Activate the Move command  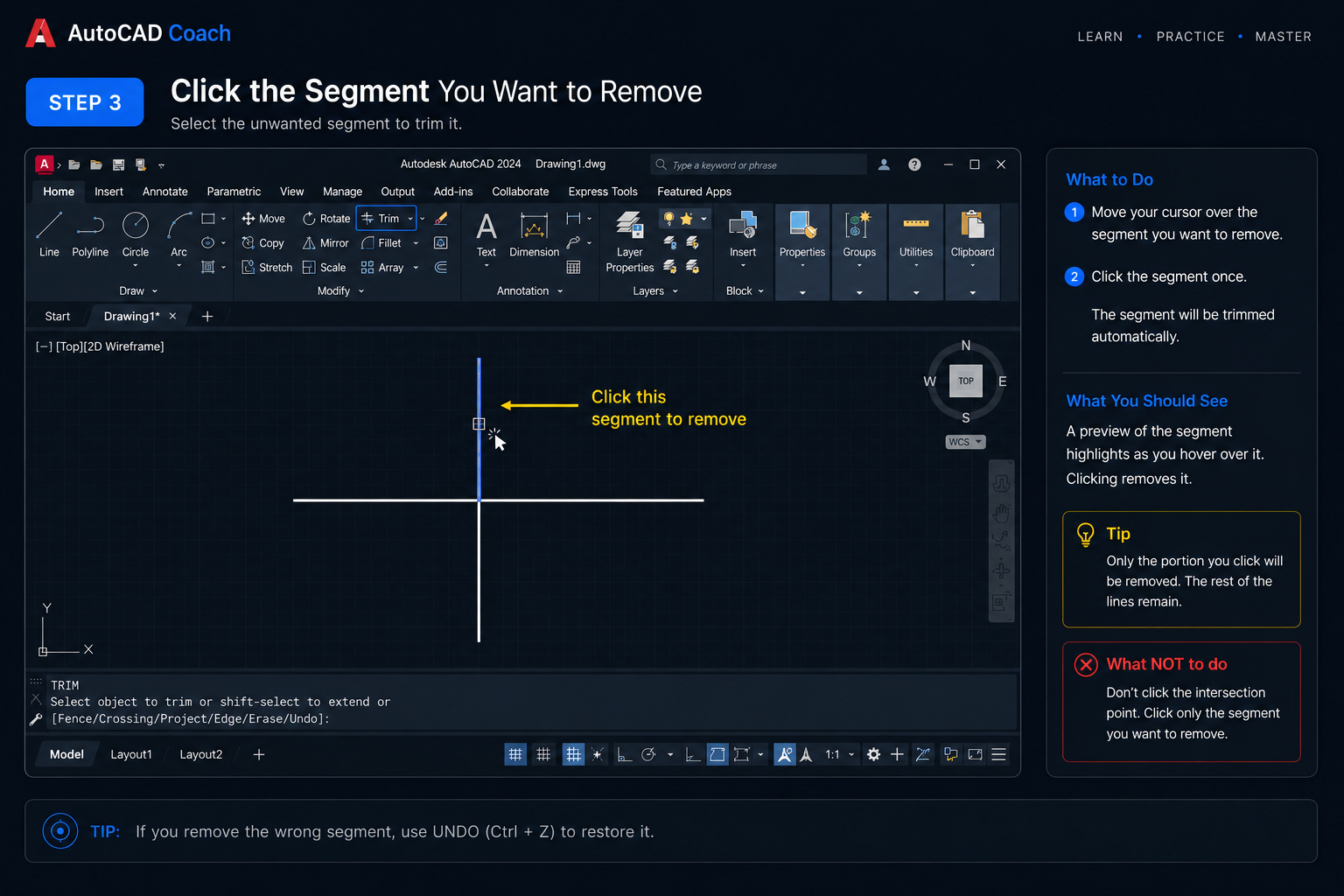263,219
